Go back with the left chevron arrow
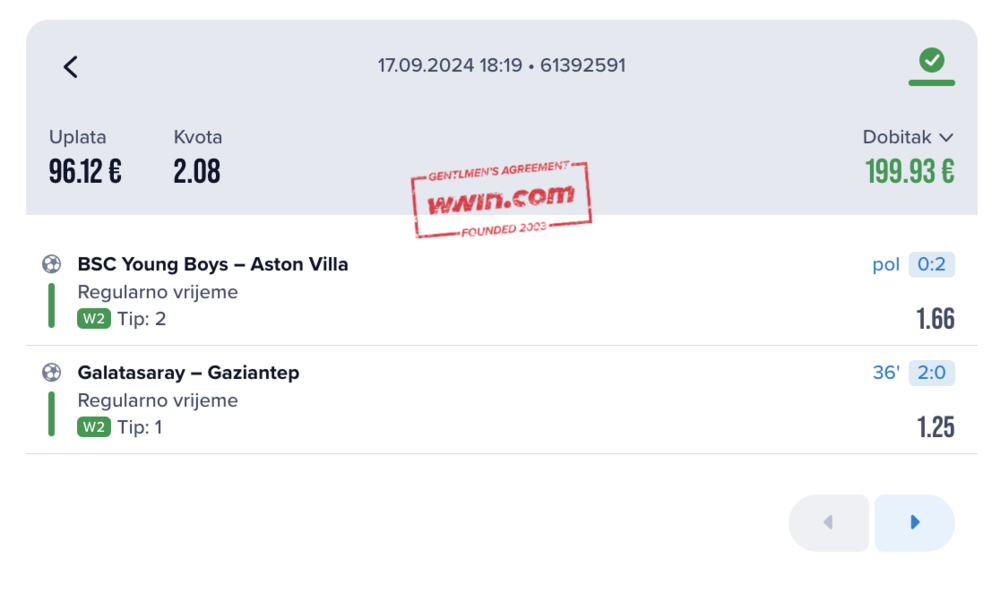The width and height of the screenshot is (1000, 593). pyautogui.click(x=70, y=67)
